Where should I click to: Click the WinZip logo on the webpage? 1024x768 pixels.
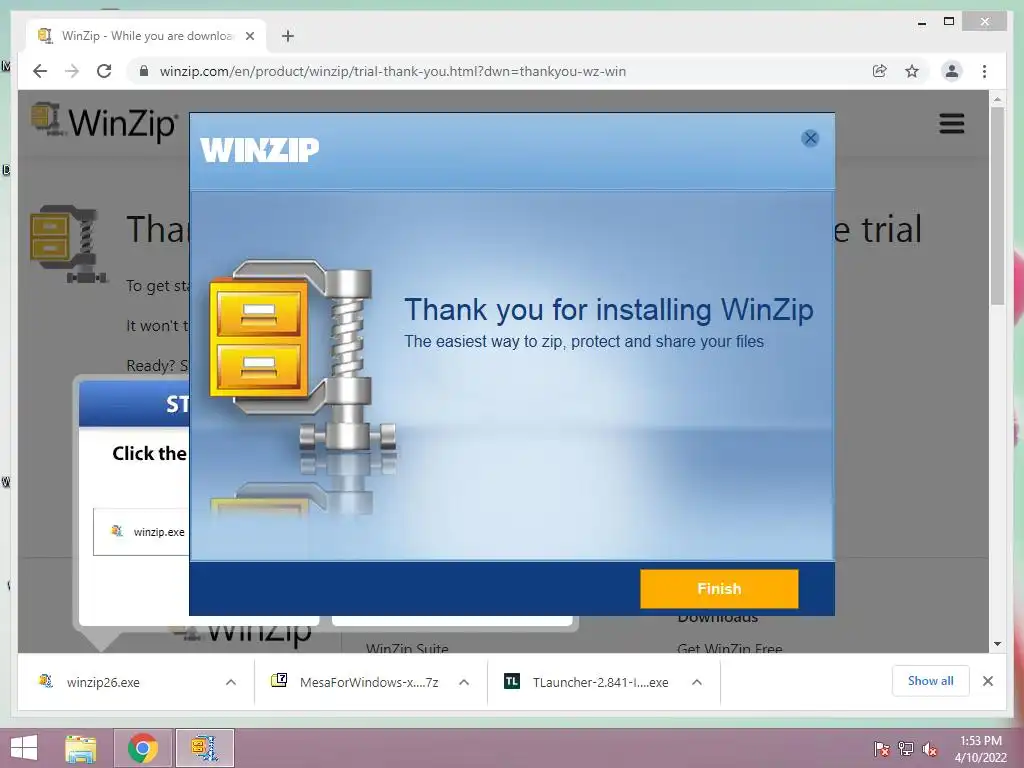(x=104, y=121)
